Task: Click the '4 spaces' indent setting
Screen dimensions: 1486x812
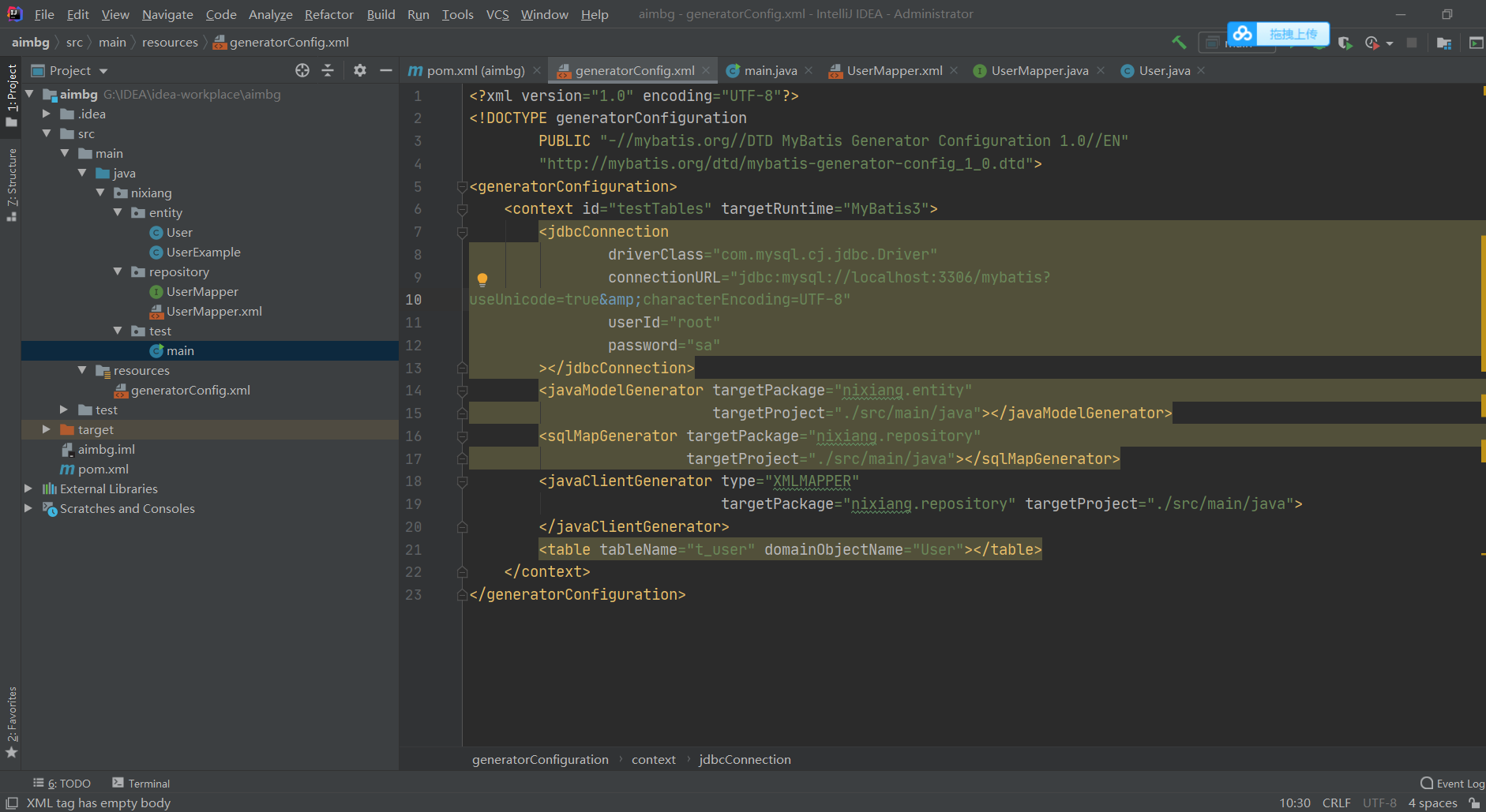Action: click(1432, 803)
